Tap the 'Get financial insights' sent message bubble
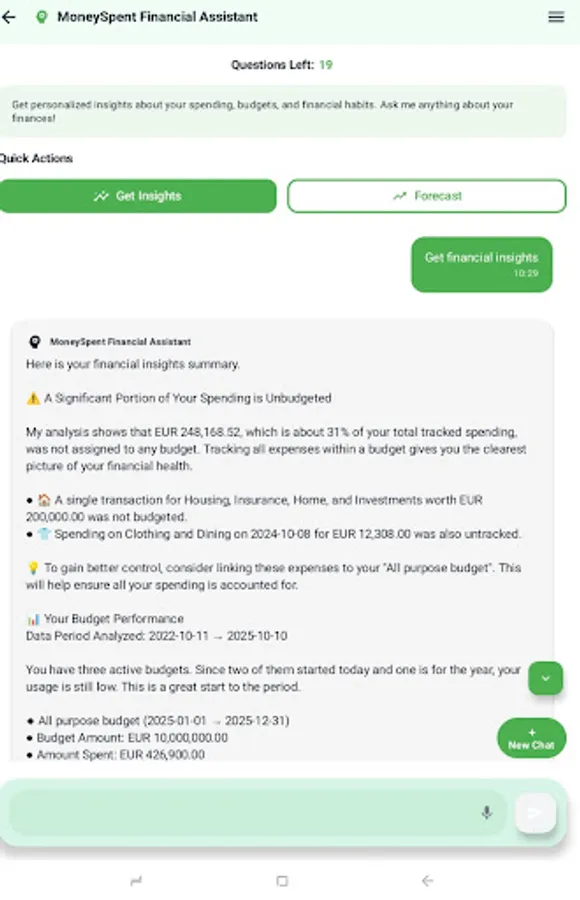Viewport: 580px width, 900px height. click(481, 264)
